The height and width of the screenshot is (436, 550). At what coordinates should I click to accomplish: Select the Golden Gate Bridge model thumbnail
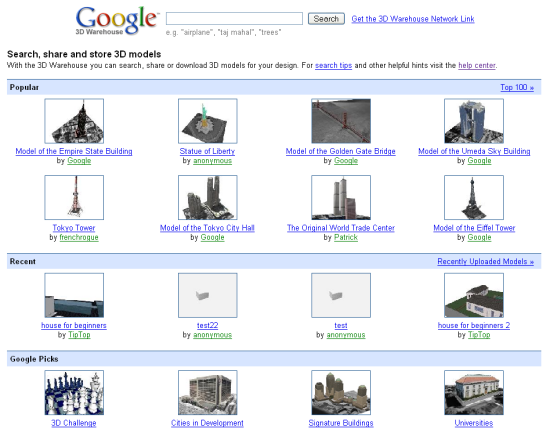click(x=341, y=121)
